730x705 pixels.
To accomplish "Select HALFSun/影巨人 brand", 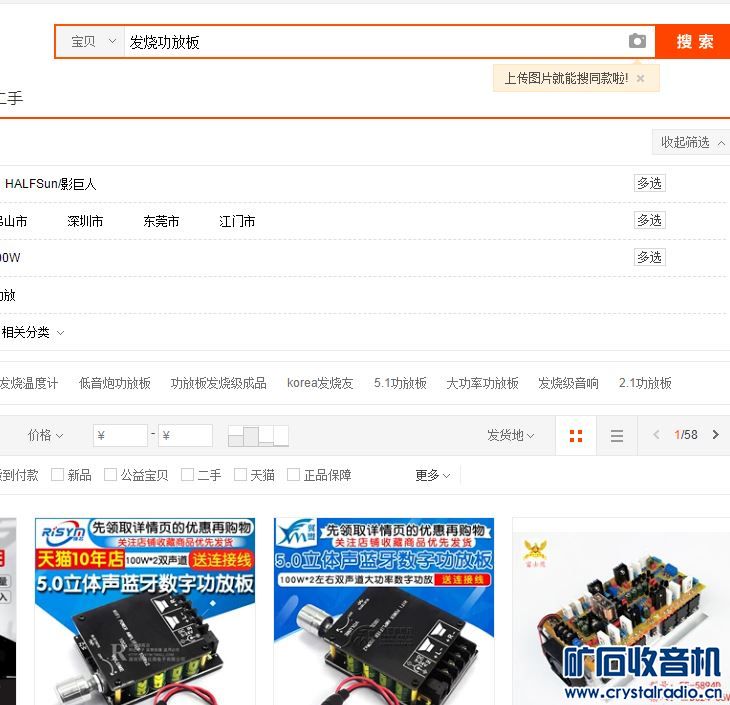I will 50,184.
